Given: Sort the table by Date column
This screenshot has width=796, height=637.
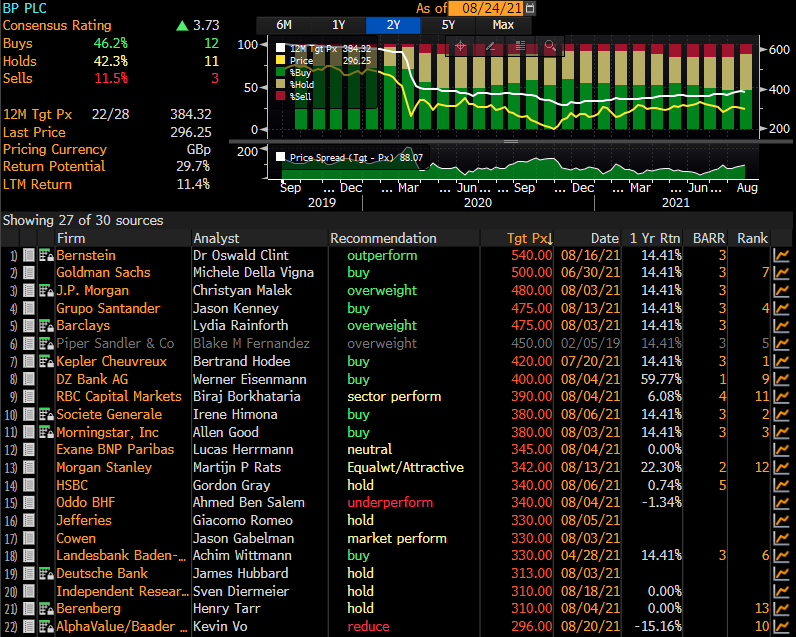Looking at the screenshot, I should tap(604, 238).
